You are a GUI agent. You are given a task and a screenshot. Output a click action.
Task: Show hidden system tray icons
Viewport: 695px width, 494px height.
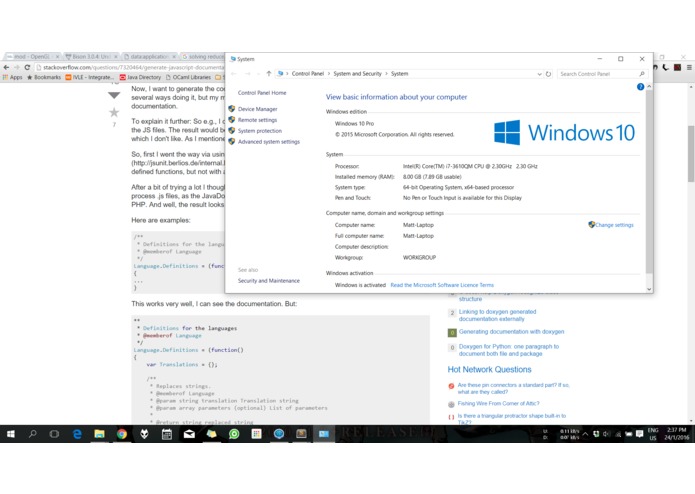click(x=585, y=434)
